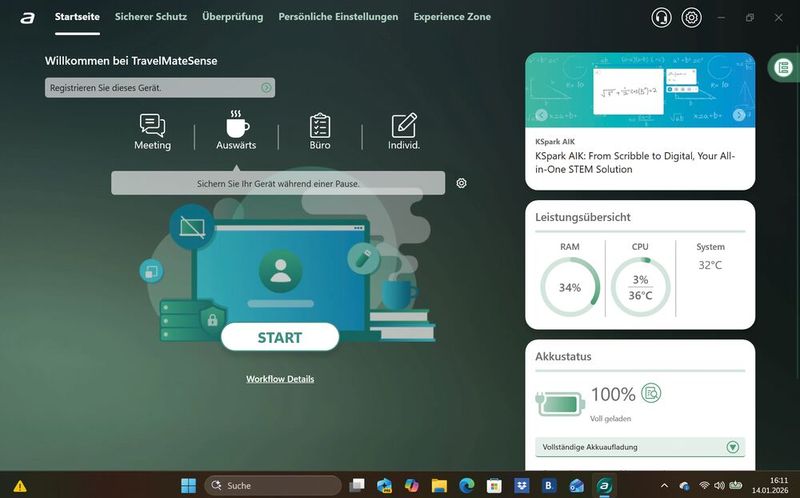Open the Windows Start menu
The image size is (800, 498).
(188, 486)
